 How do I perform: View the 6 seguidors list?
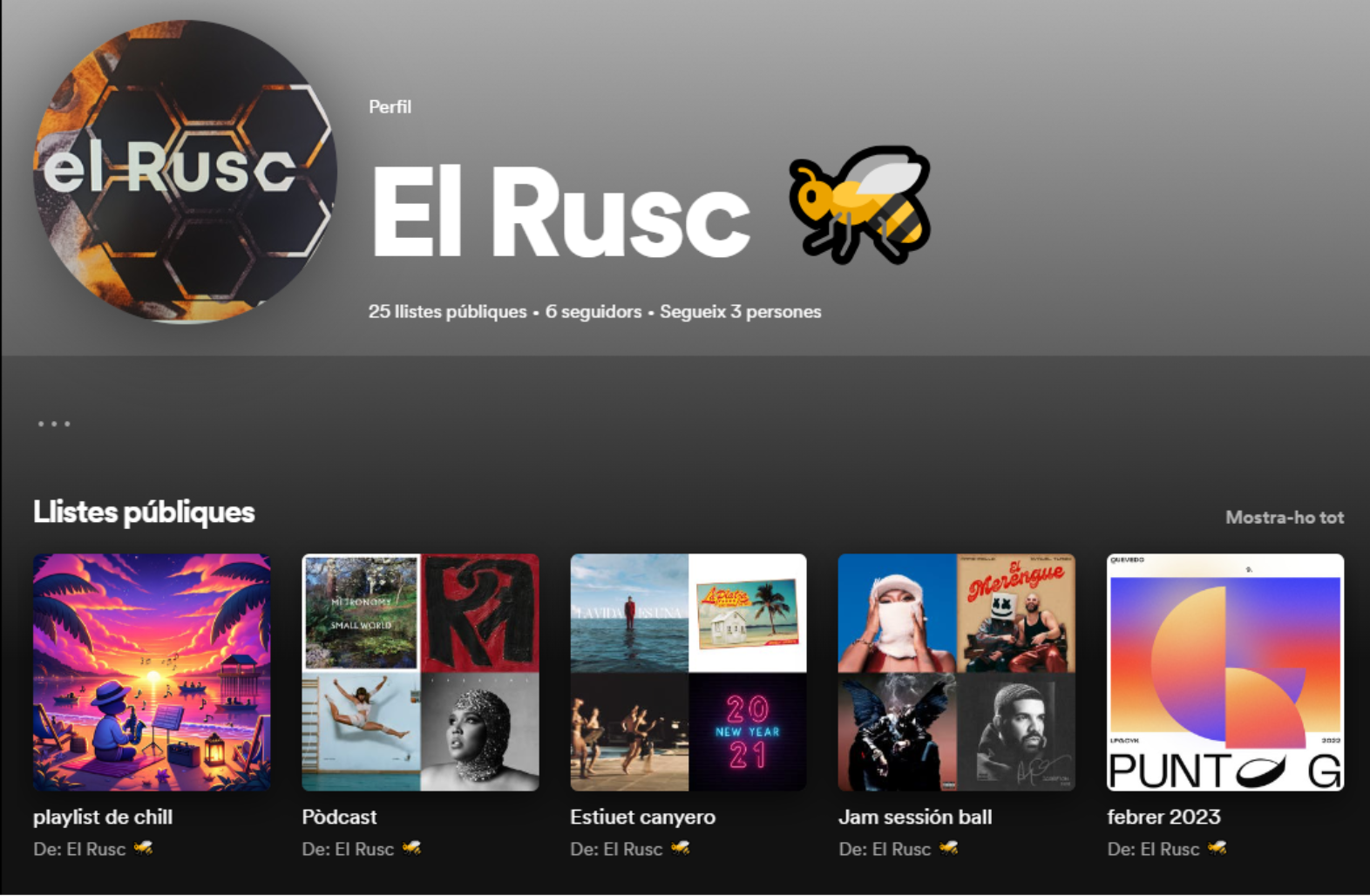click(593, 311)
